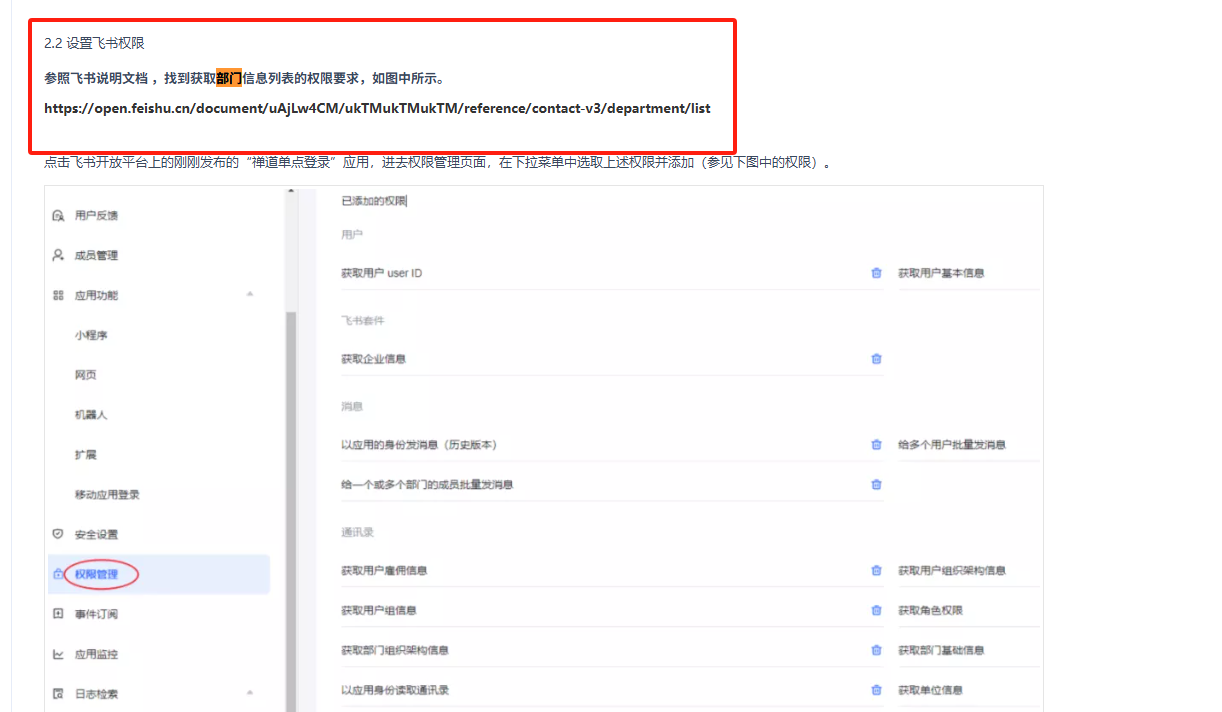Screen dimensions: 1222x712
Task: Click the 获取用户雇佣信息 text
Action: 384,571
